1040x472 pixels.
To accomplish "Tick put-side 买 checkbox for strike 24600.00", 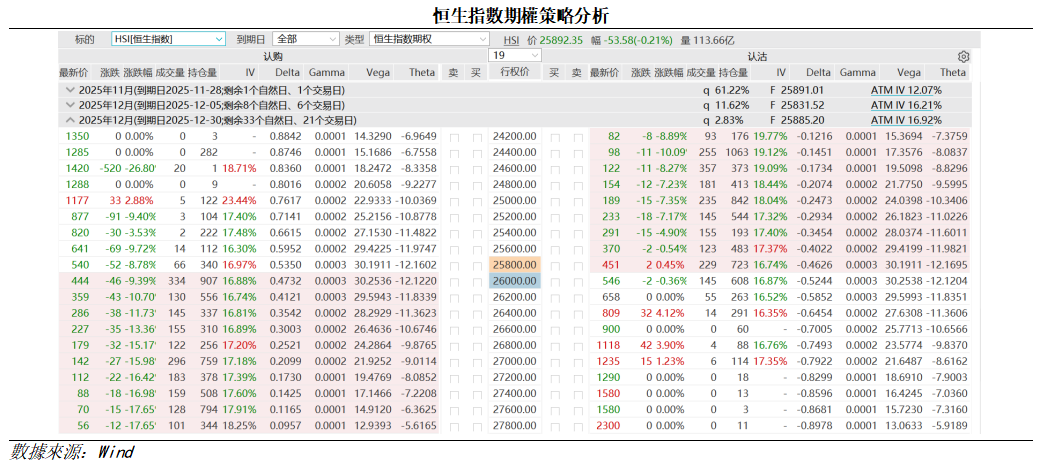I will [555, 169].
